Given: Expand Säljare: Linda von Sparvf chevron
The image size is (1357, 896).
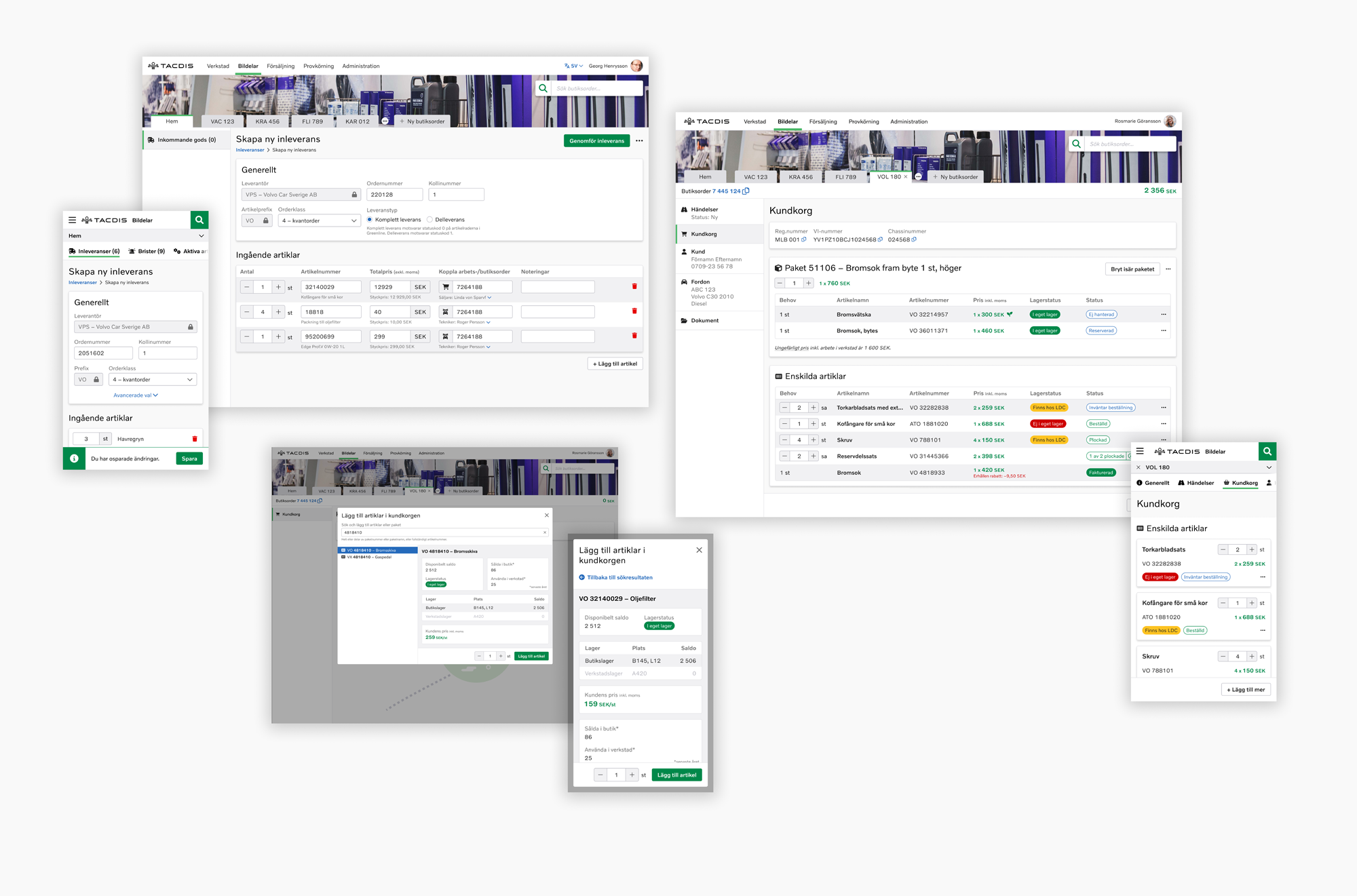Looking at the screenshot, I should [489, 297].
